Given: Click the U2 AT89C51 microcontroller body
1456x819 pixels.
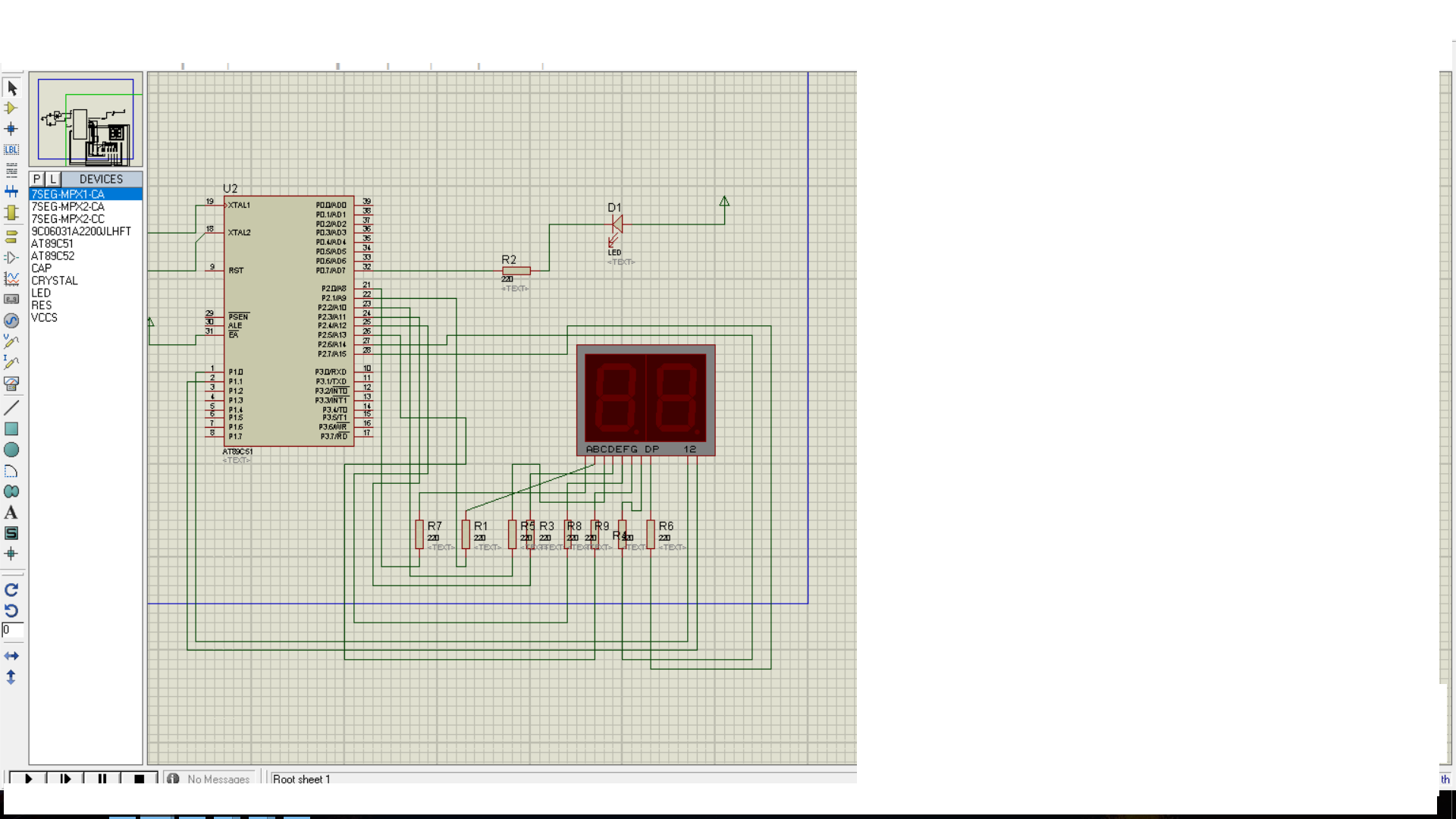Looking at the screenshot, I should click(x=289, y=321).
